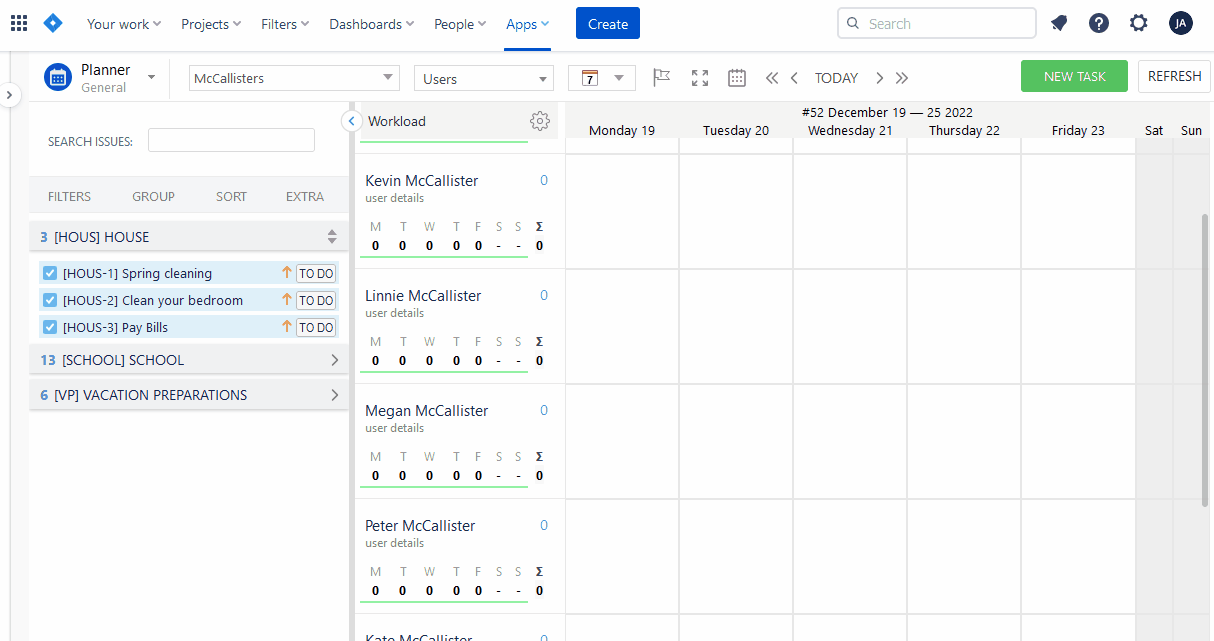
Task: Untick HOUS-2 Clean your bedroom checkbox
Action: [x=50, y=300]
